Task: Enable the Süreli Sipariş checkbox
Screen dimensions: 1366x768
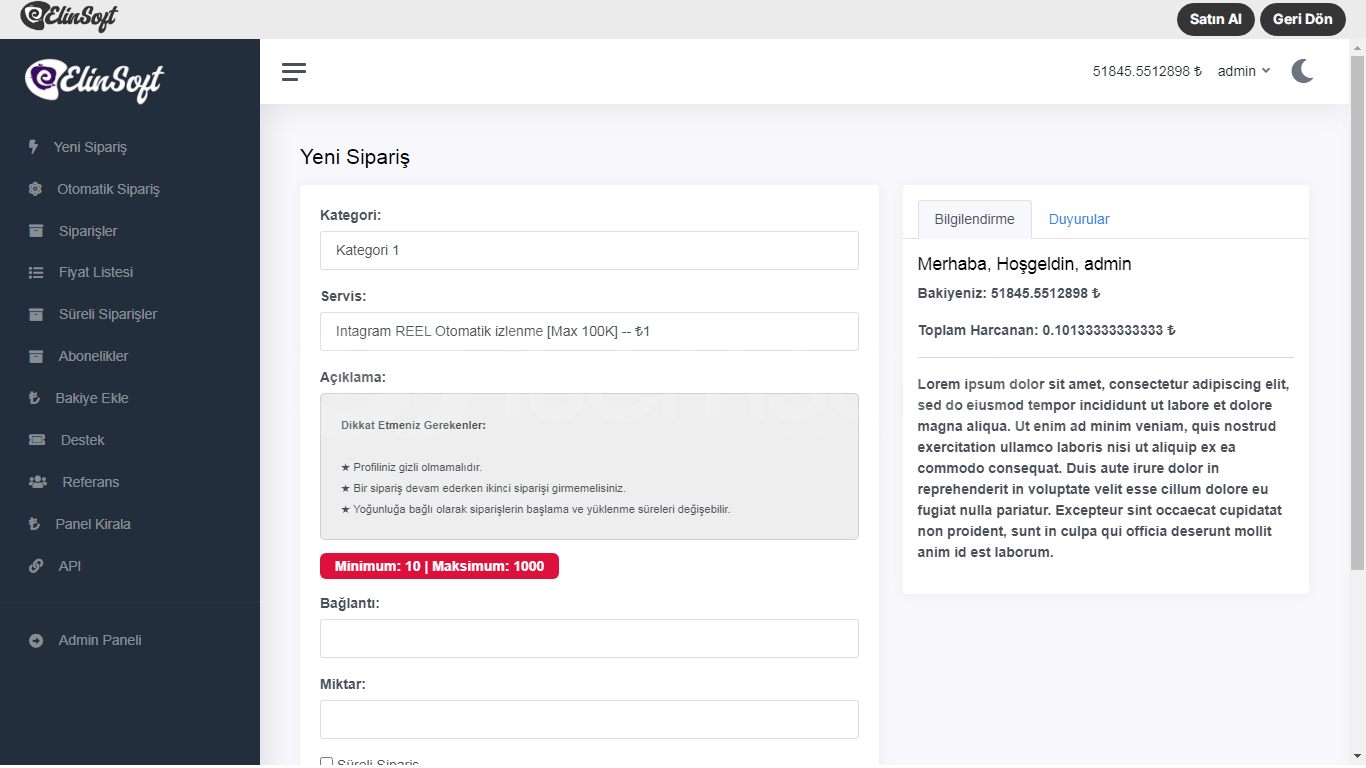Action: tap(326, 762)
